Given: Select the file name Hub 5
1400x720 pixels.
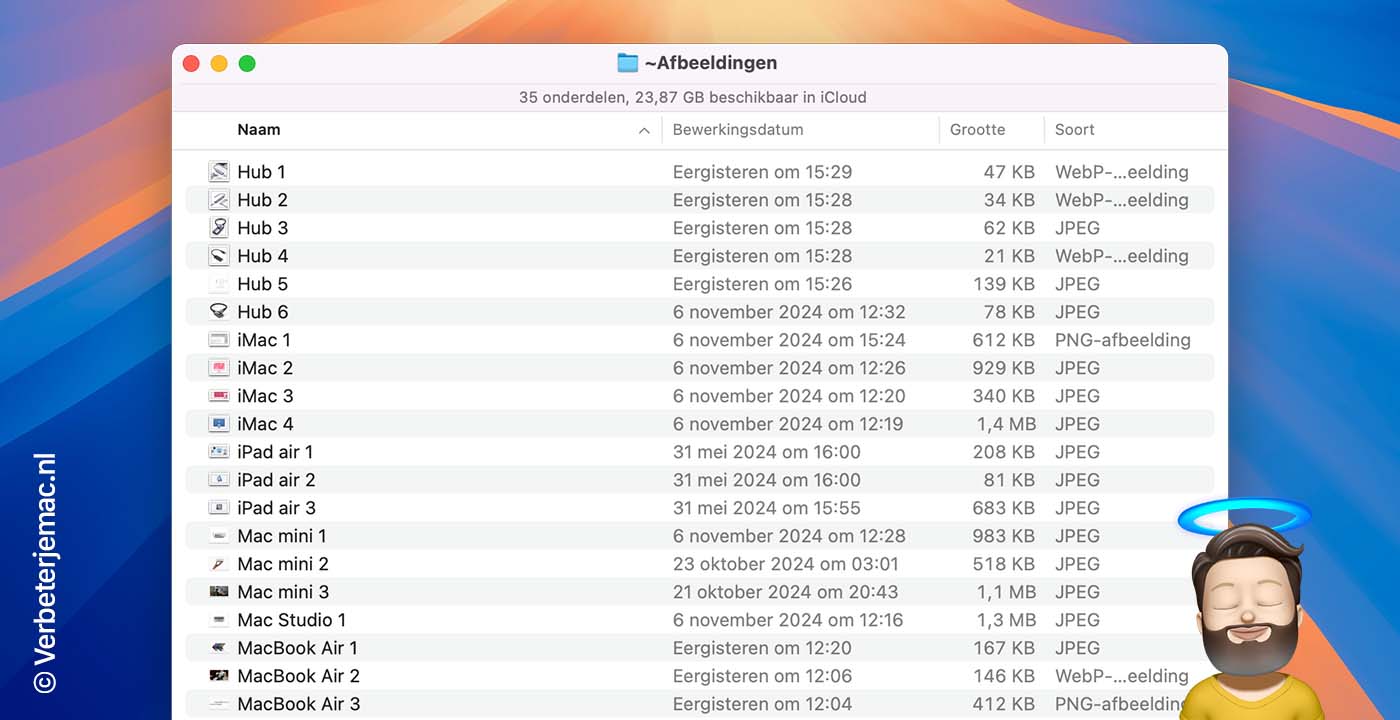Looking at the screenshot, I should pos(262,284).
